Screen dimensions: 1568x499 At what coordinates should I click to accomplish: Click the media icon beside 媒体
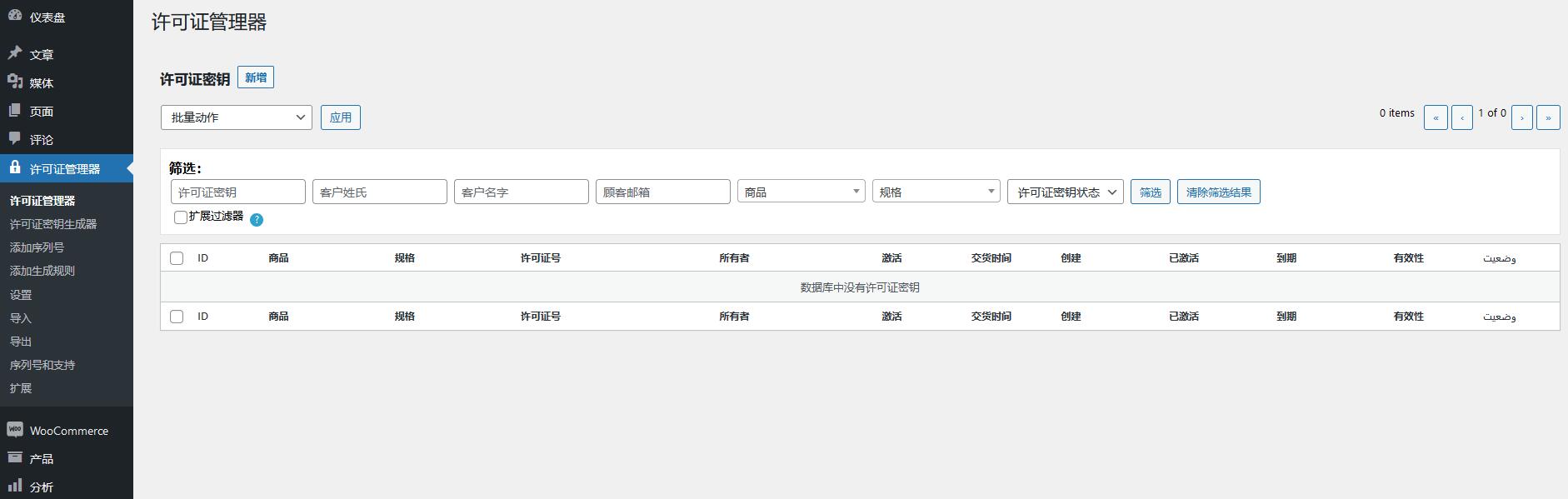[15, 82]
